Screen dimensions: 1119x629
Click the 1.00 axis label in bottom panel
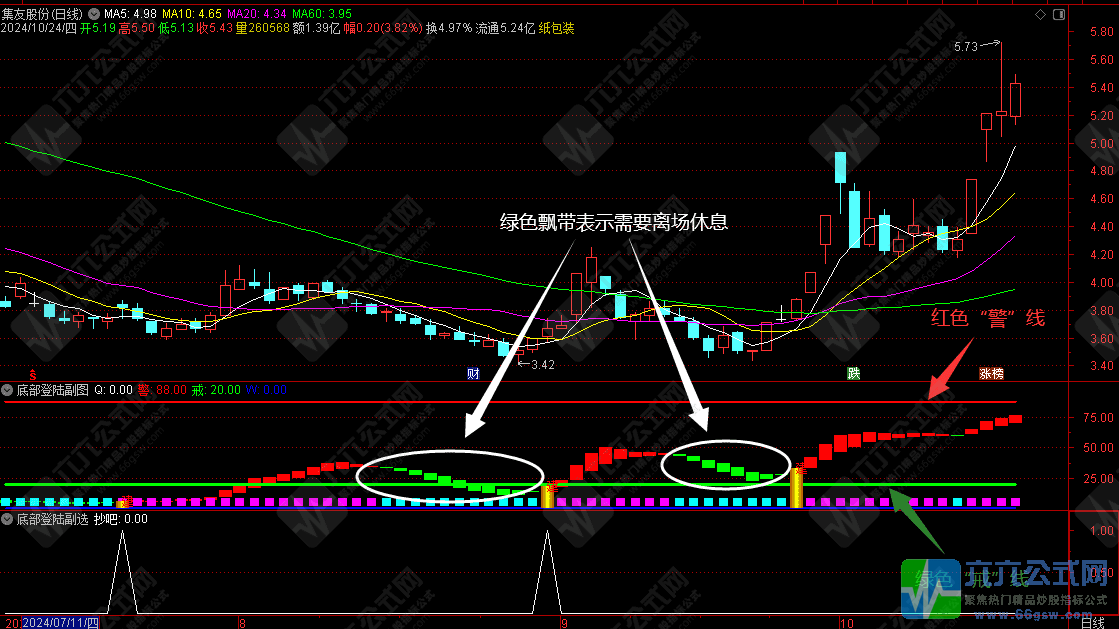(x=1102, y=531)
